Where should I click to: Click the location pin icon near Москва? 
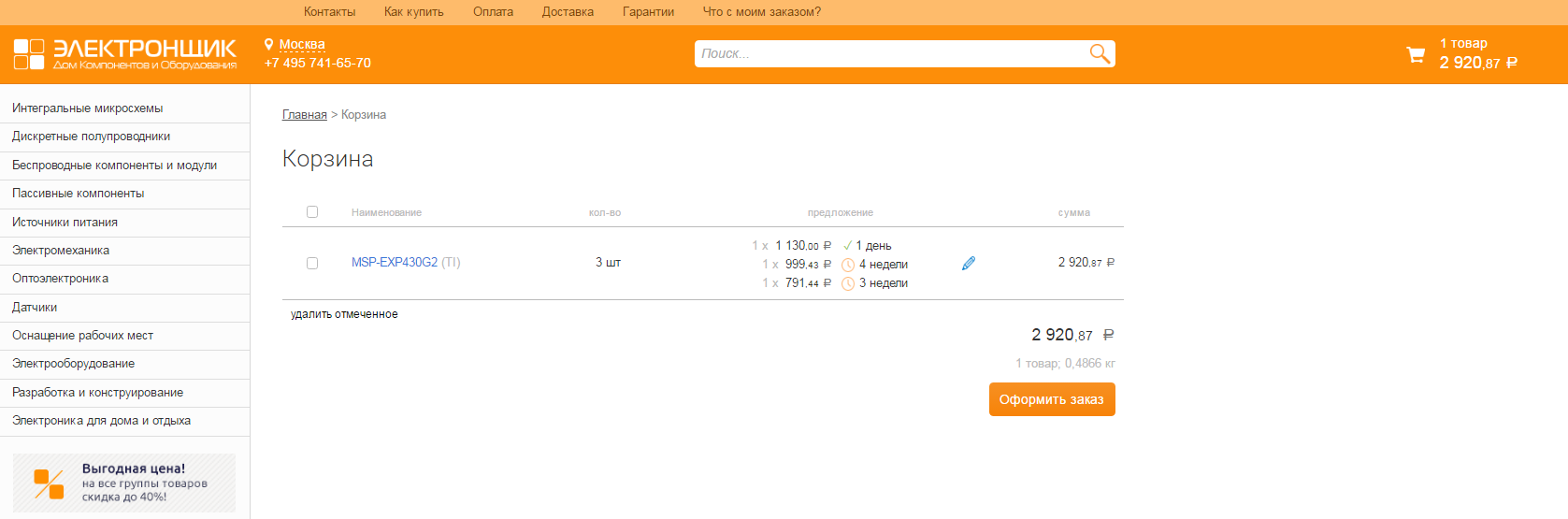coord(269,44)
